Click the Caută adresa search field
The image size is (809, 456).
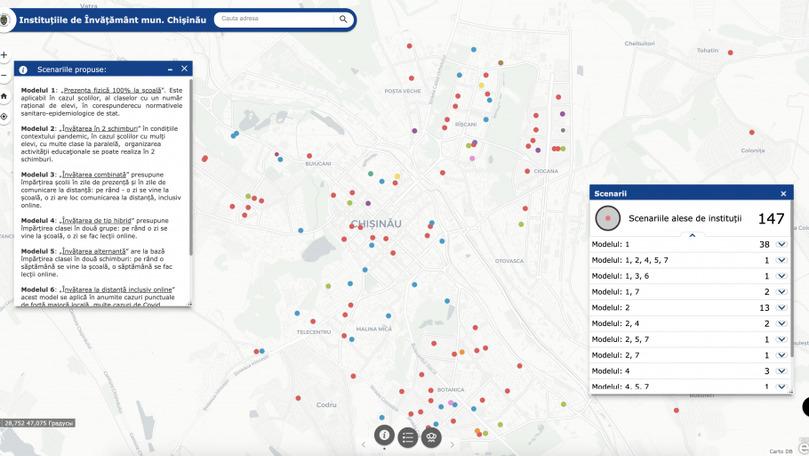(x=275, y=19)
